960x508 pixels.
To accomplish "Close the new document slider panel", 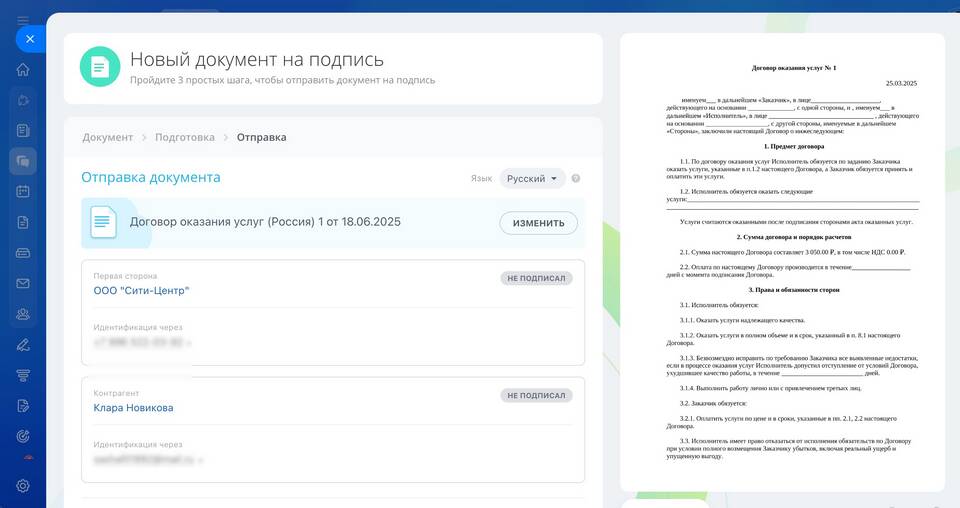I will [30, 39].
